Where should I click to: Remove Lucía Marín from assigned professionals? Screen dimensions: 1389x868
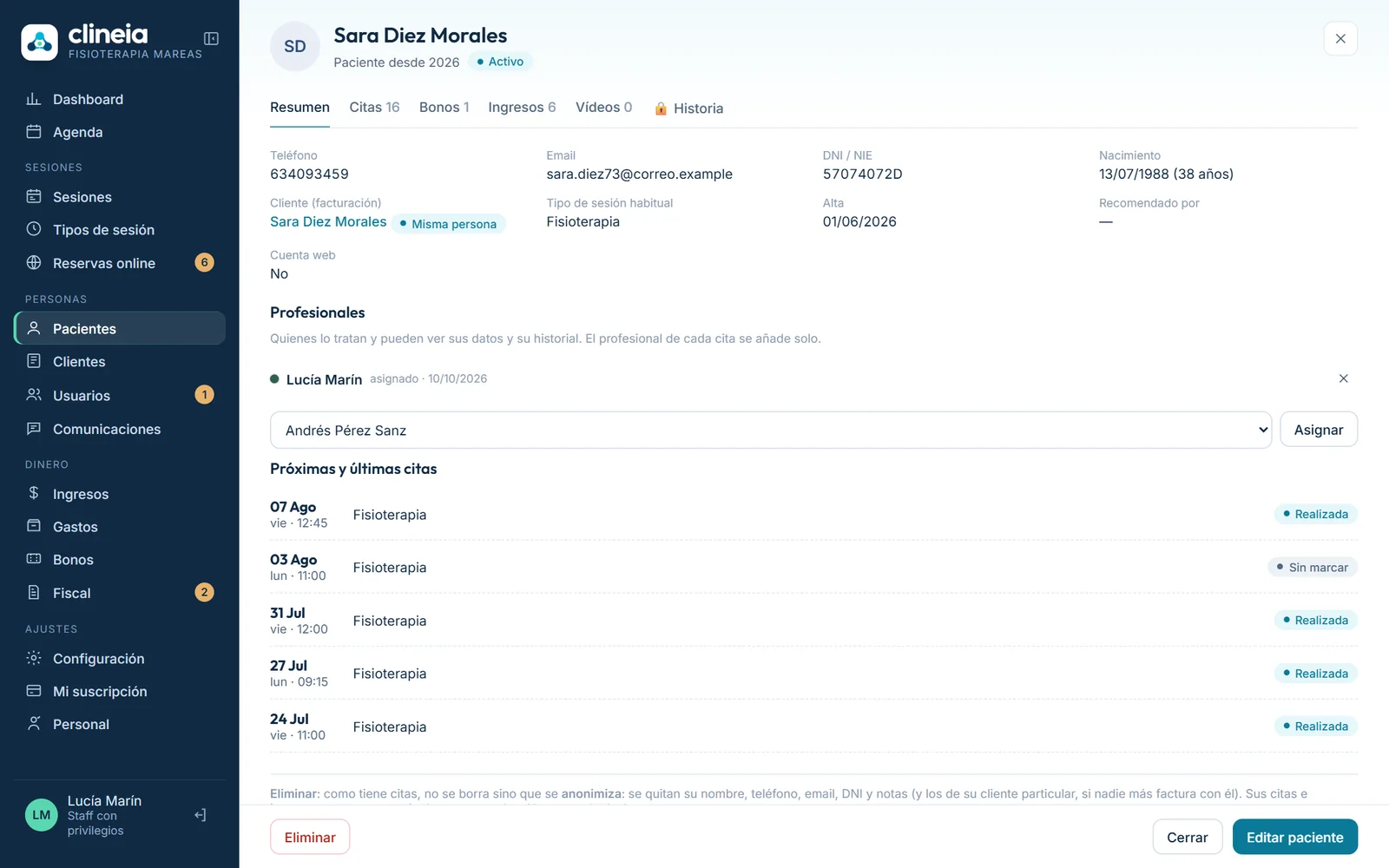point(1343,378)
